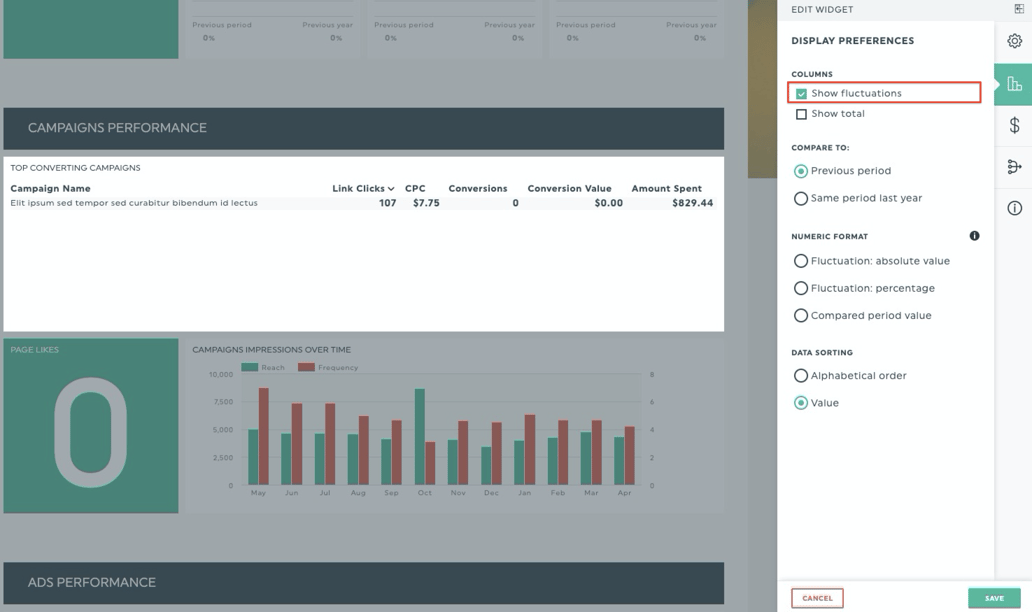The image size is (1032, 612).
Task: Select Fluctuation: percentage format
Action: click(x=801, y=288)
